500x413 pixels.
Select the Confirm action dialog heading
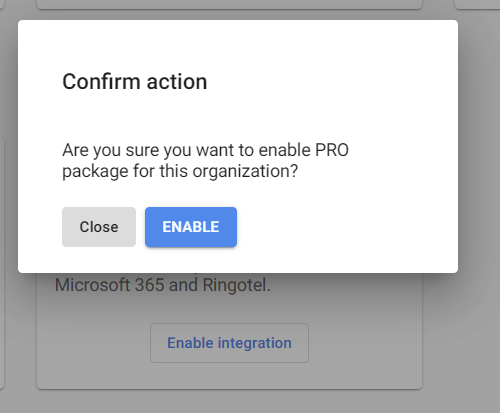pyautogui.click(x=135, y=82)
